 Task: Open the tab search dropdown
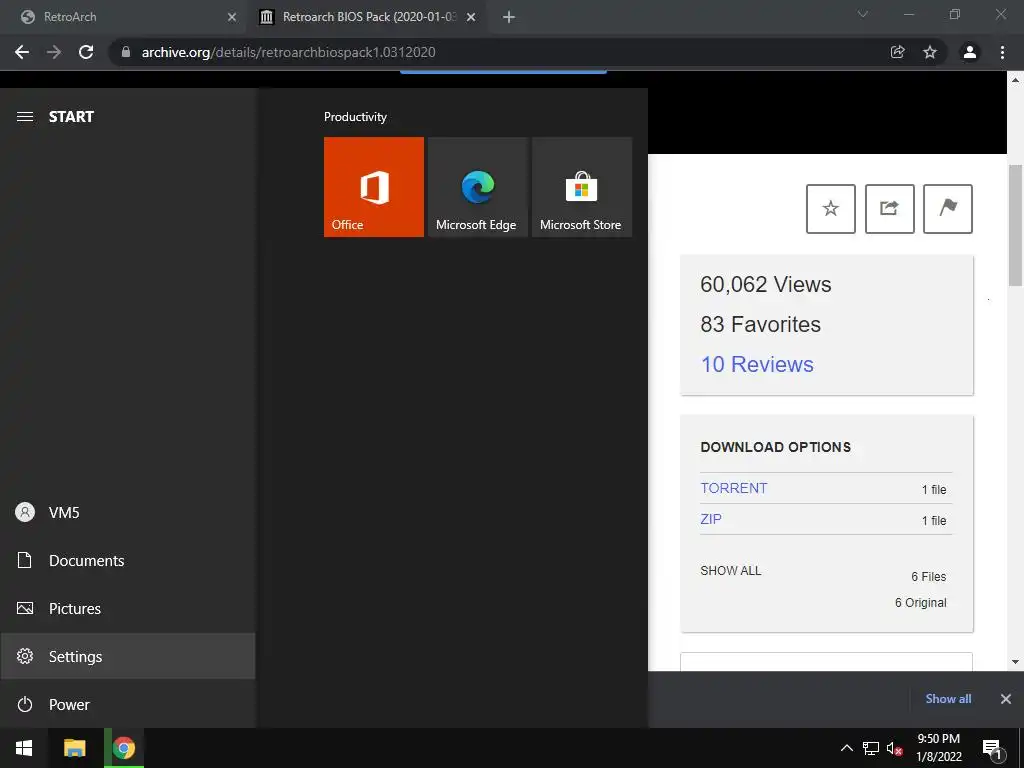click(x=863, y=14)
